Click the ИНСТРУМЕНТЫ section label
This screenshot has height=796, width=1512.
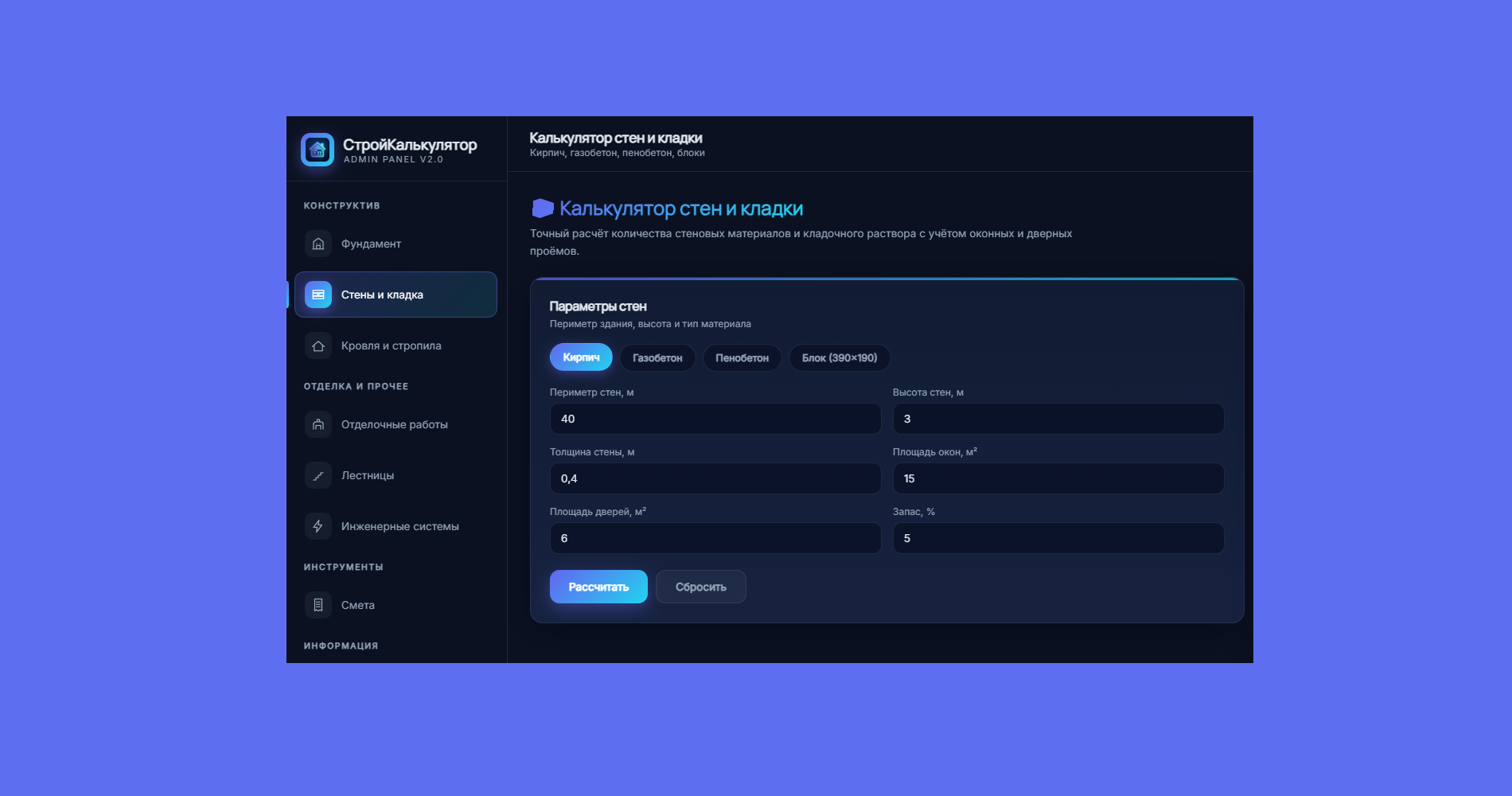click(343, 567)
